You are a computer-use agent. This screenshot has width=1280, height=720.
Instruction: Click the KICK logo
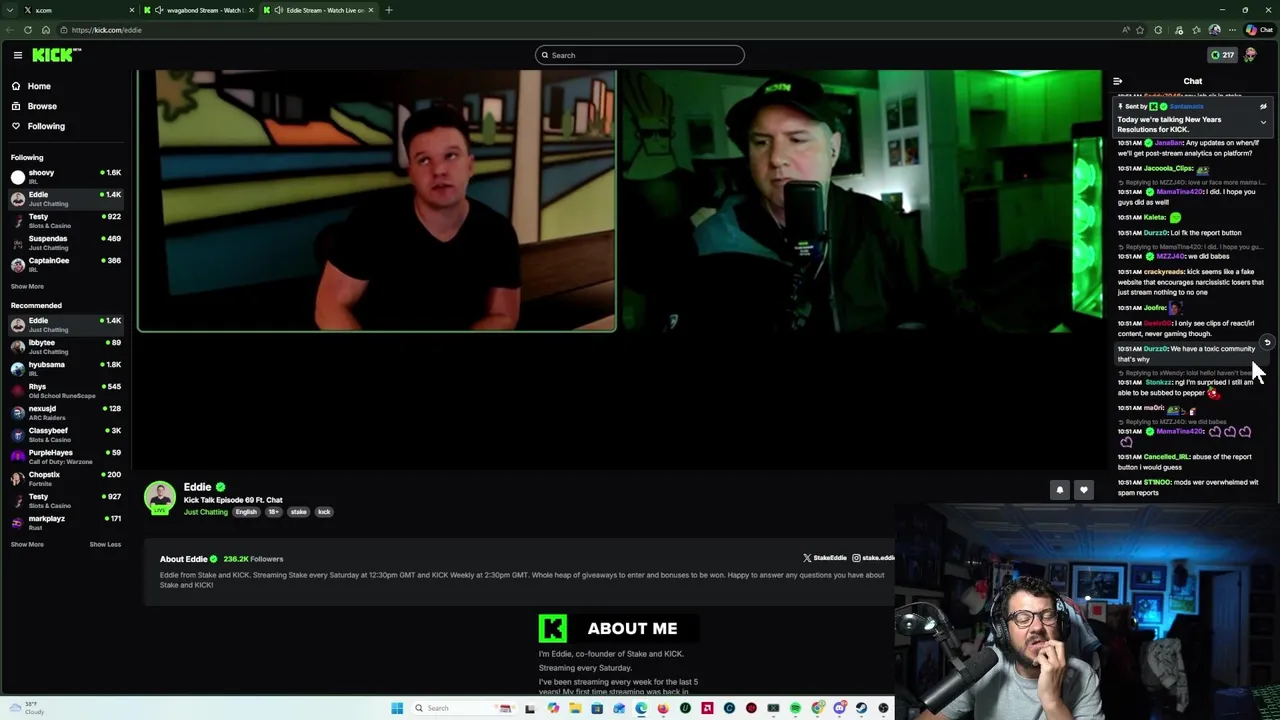pyautogui.click(x=56, y=55)
